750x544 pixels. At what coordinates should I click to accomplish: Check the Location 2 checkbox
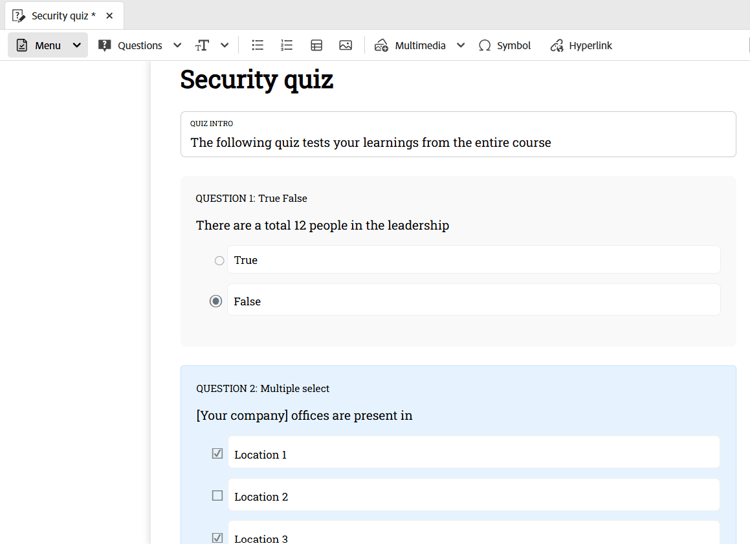[x=217, y=495]
